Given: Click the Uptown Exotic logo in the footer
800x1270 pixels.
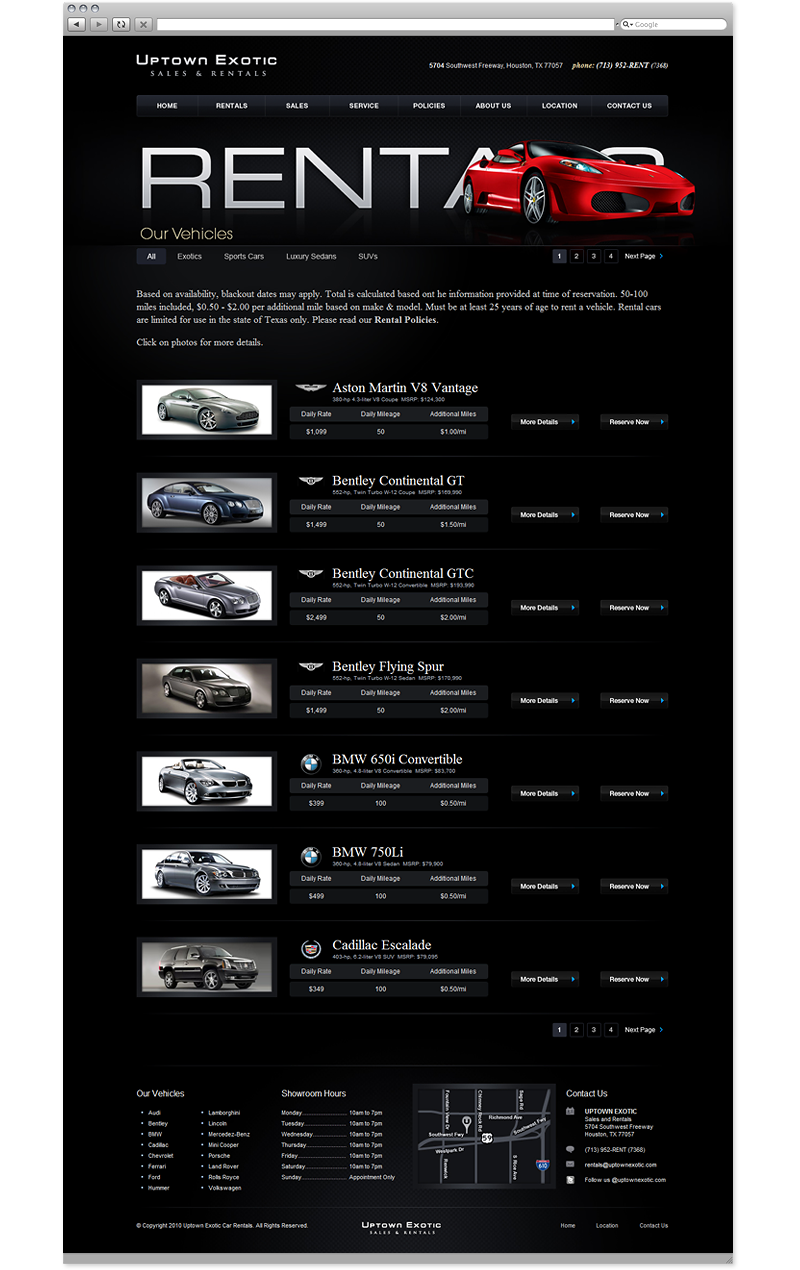Looking at the screenshot, I should [x=401, y=1226].
